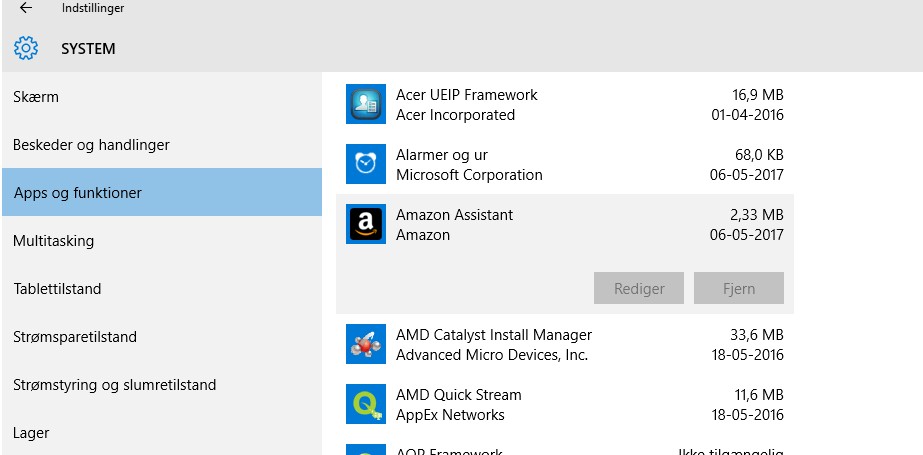
Task: Click Advanced Micro Devices, Inc. publisher text
Action: pos(492,355)
